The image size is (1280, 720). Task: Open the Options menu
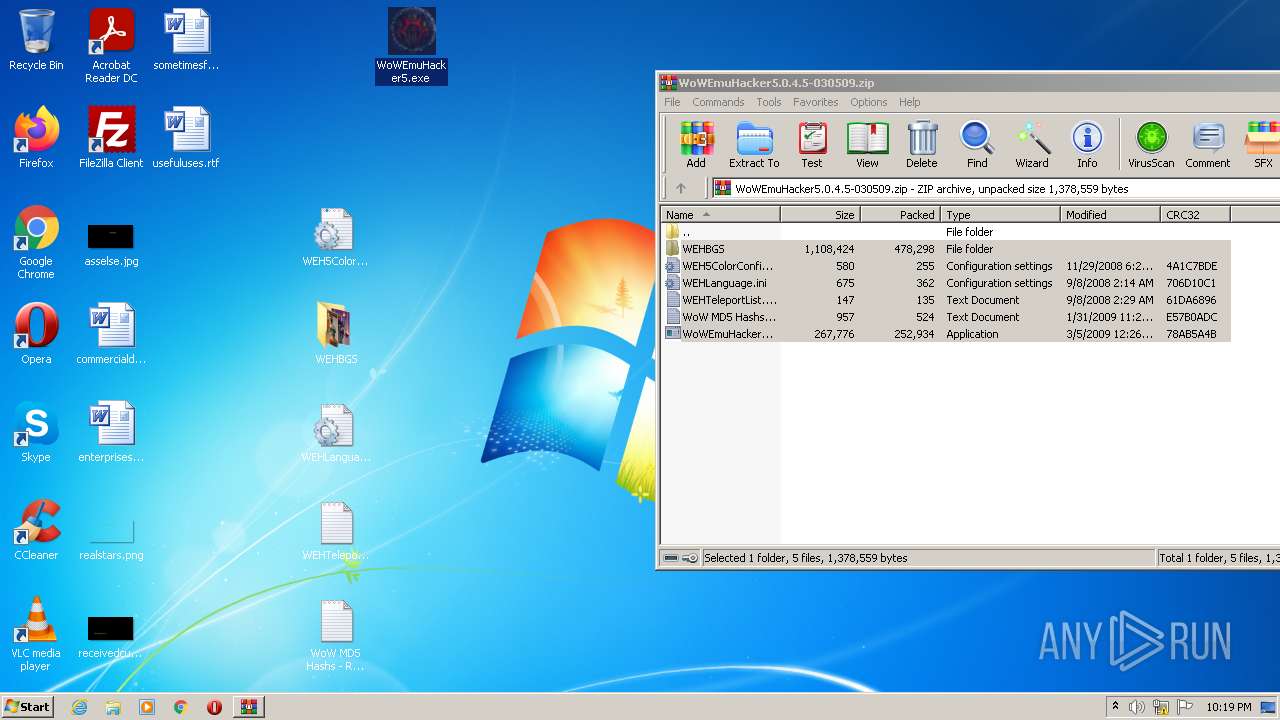tap(869, 102)
